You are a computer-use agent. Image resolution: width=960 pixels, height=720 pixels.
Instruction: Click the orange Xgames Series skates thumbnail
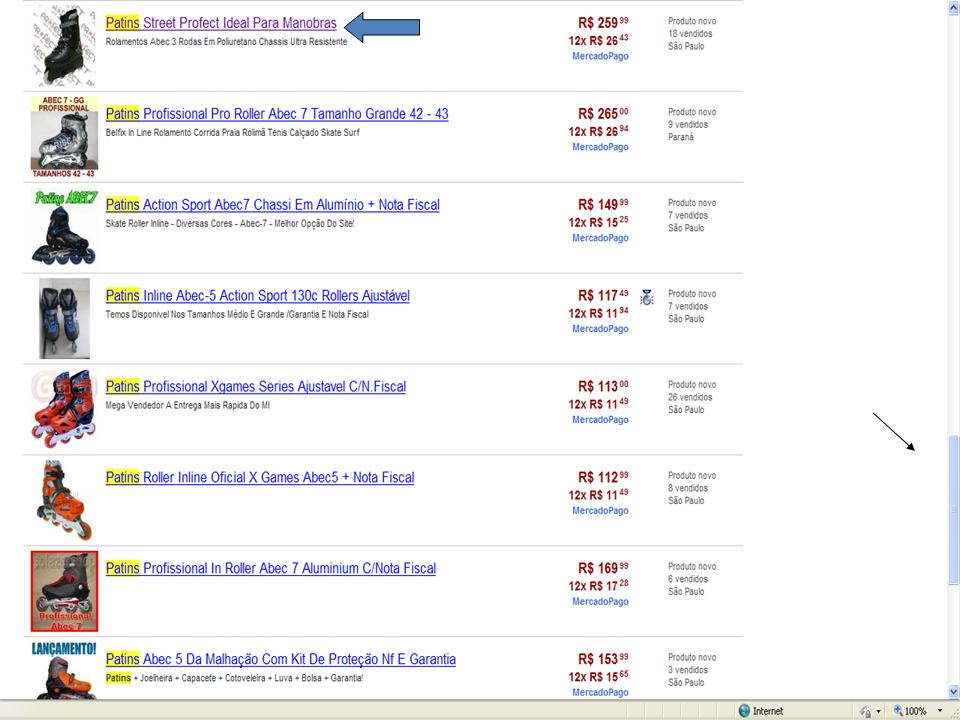tap(64, 408)
